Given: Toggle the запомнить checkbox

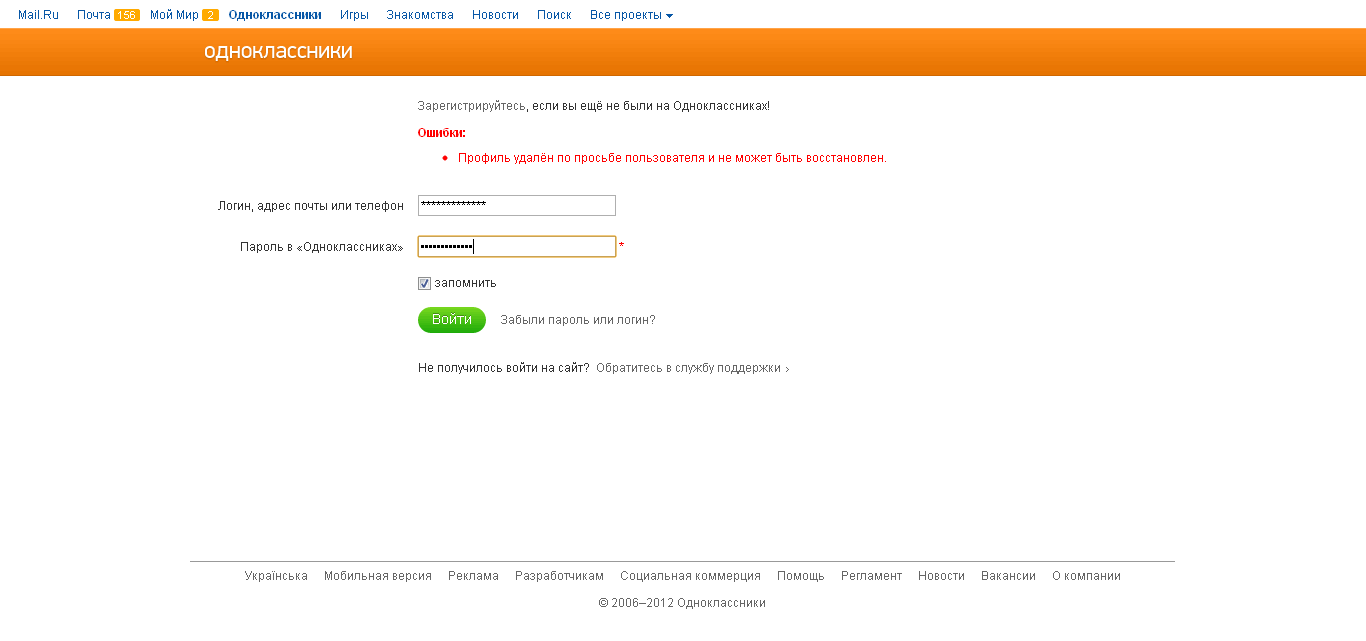Looking at the screenshot, I should point(424,283).
